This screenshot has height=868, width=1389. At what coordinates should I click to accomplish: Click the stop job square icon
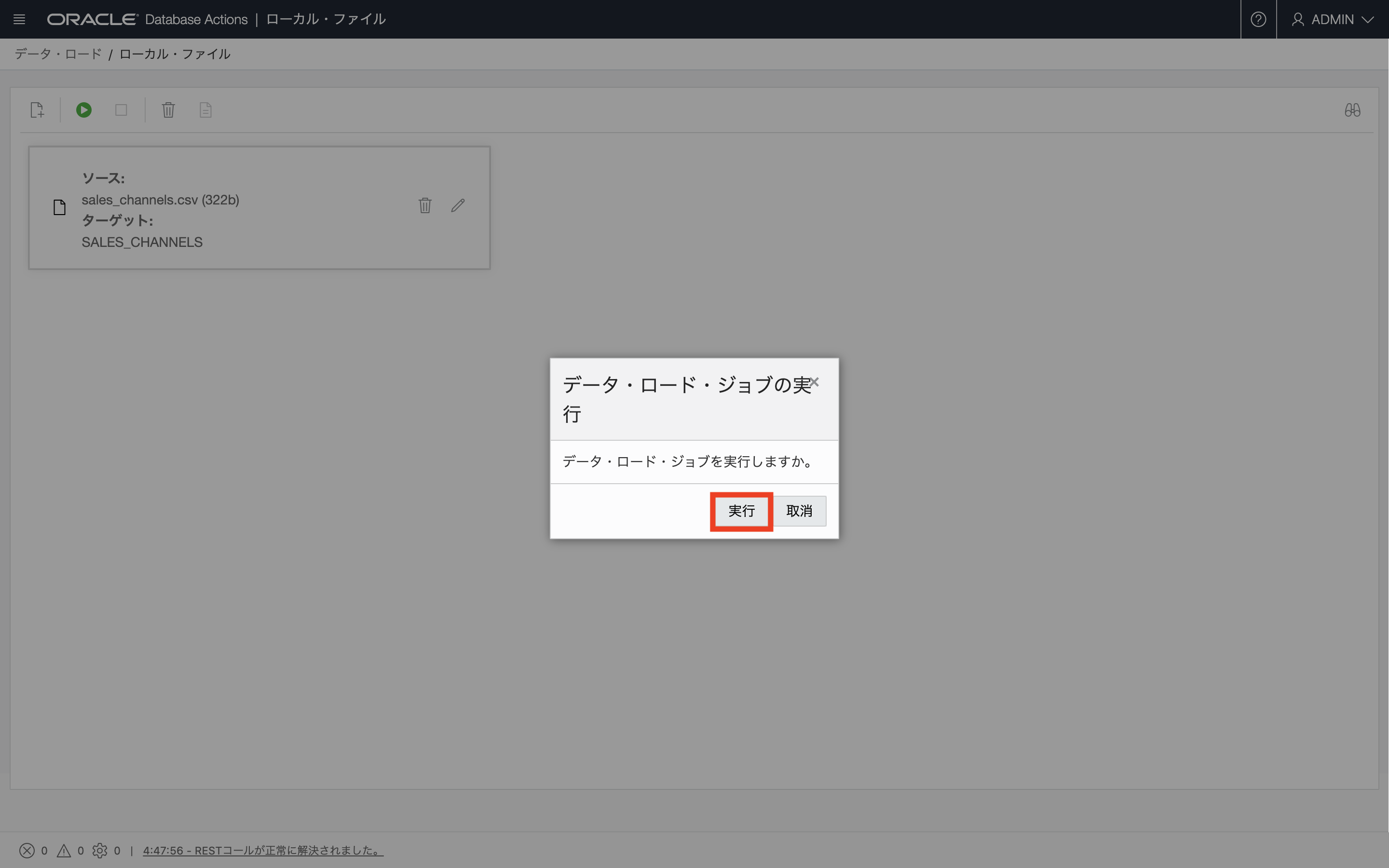click(x=121, y=109)
